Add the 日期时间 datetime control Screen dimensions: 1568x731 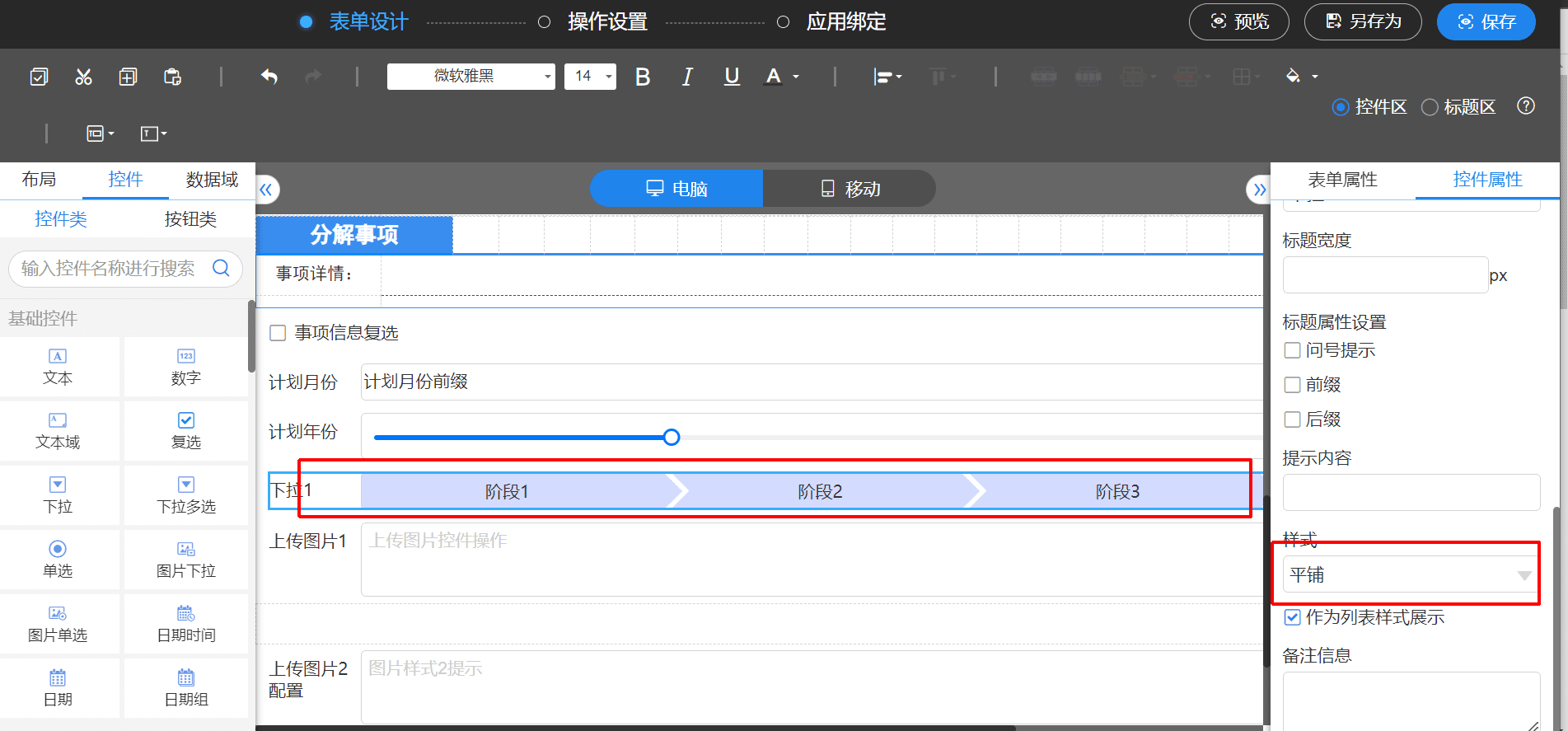(x=186, y=624)
